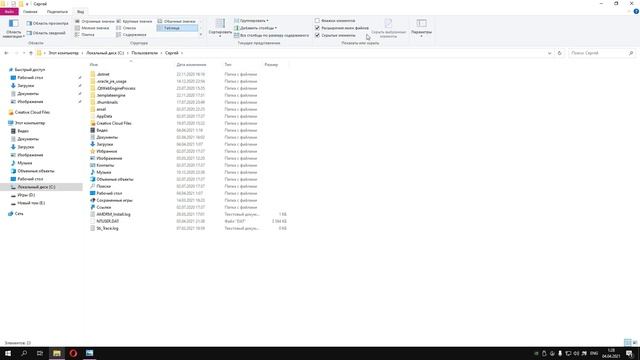Open the Параметры folder options
The width and height of the screenshot is (640, 360).
[421, 28]
